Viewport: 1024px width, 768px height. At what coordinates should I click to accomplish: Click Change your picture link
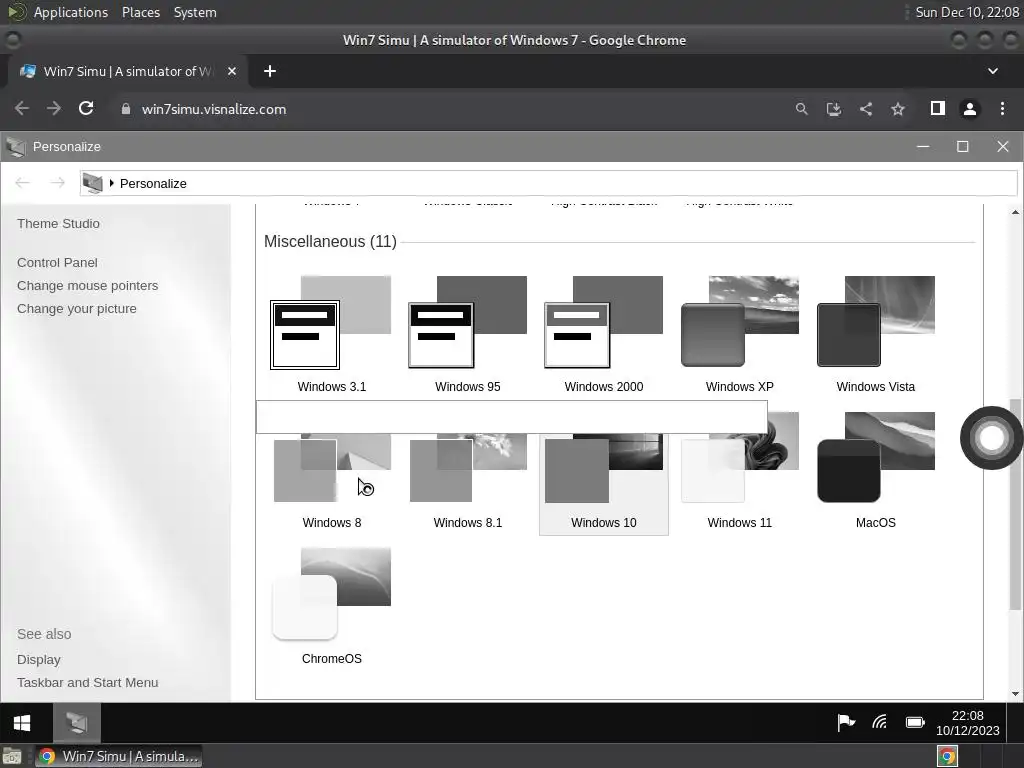pyautogui.click(x=76, y=308)
